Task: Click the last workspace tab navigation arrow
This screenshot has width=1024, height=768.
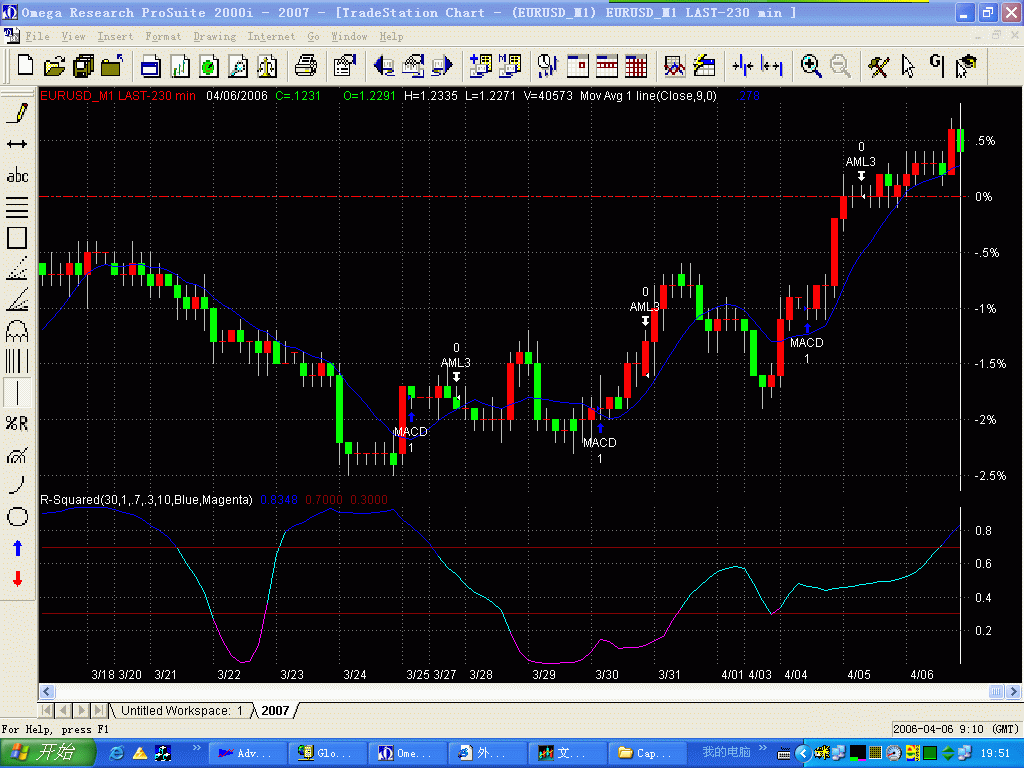Action: [x=99, y=710]
